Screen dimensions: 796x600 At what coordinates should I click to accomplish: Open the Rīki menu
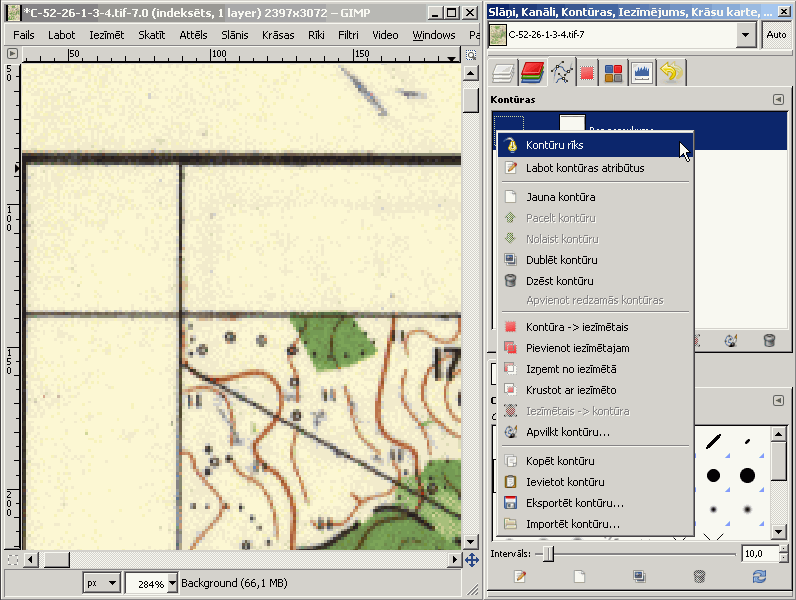click(316, 35)
